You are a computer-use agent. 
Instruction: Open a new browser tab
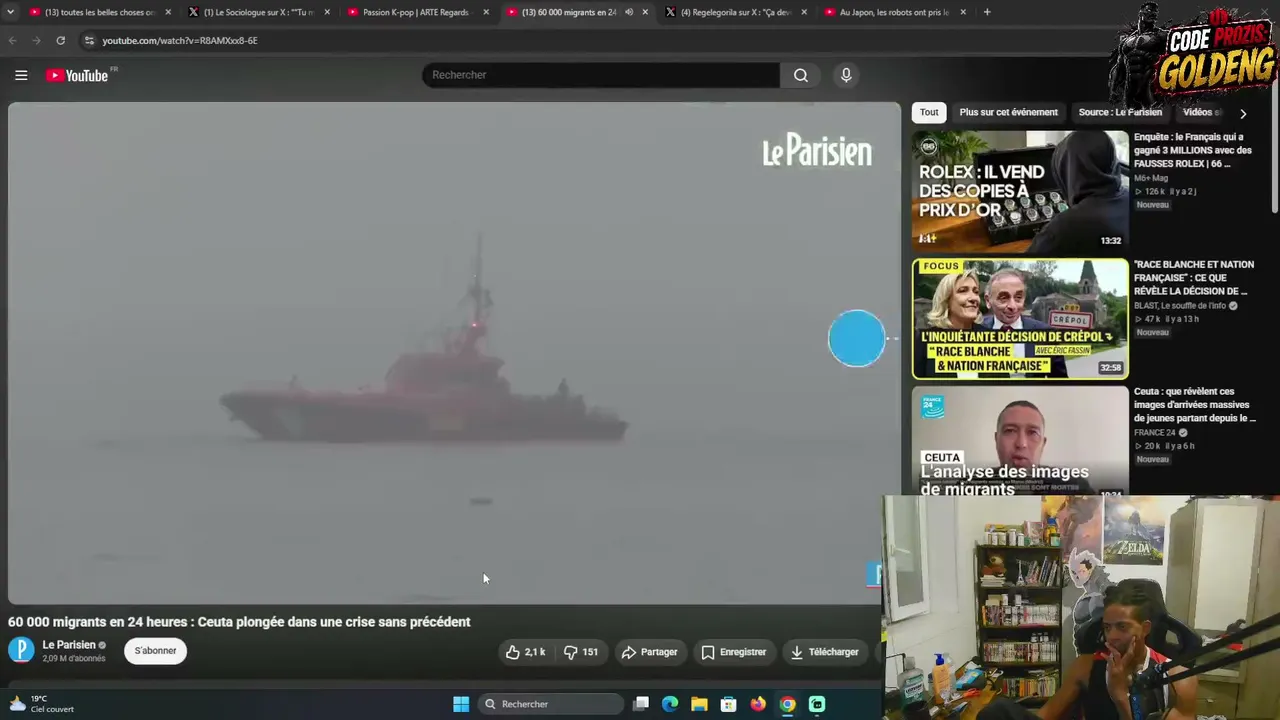(x=987, y=12)
